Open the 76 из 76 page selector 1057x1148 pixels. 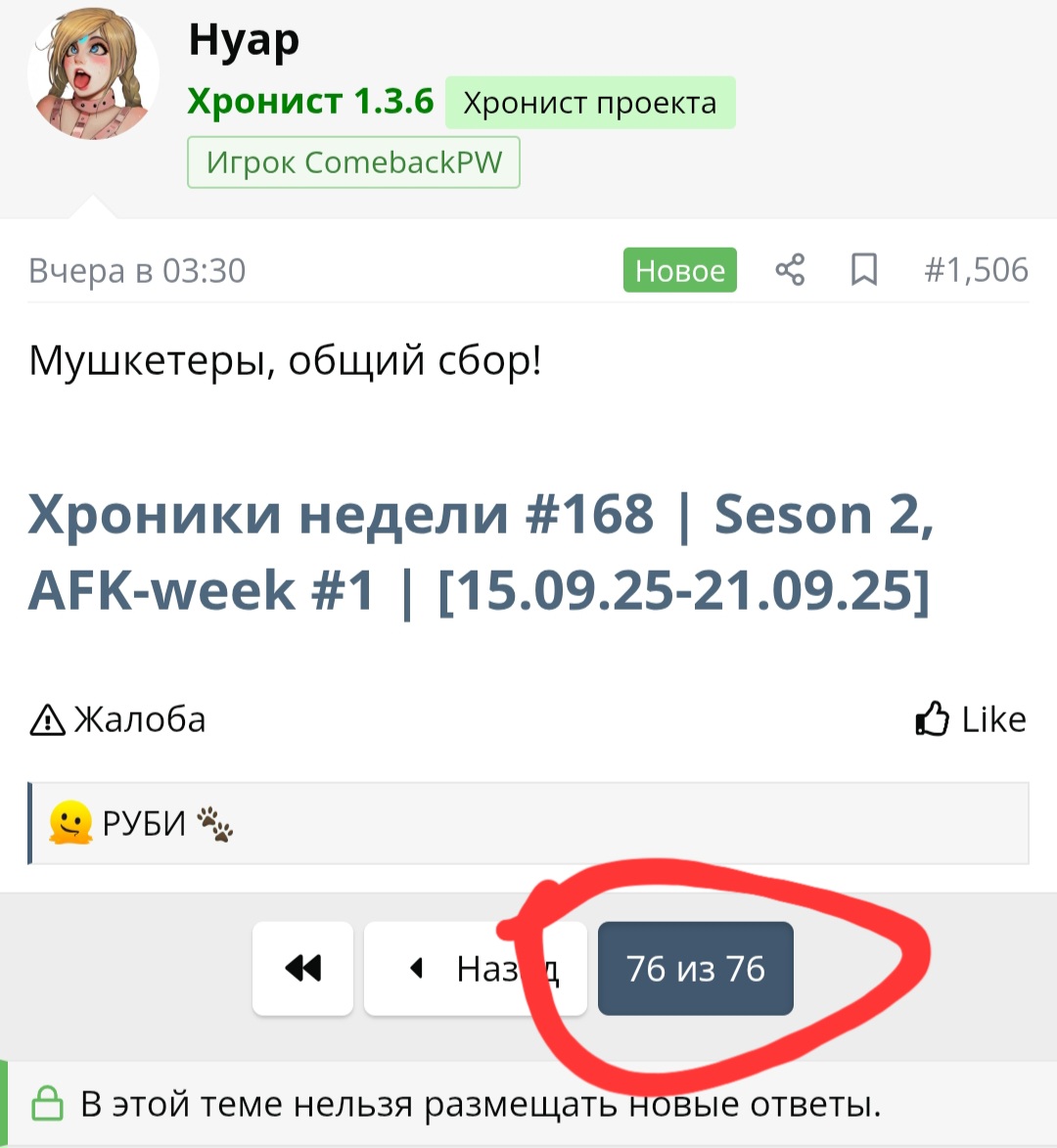[696, 968]
